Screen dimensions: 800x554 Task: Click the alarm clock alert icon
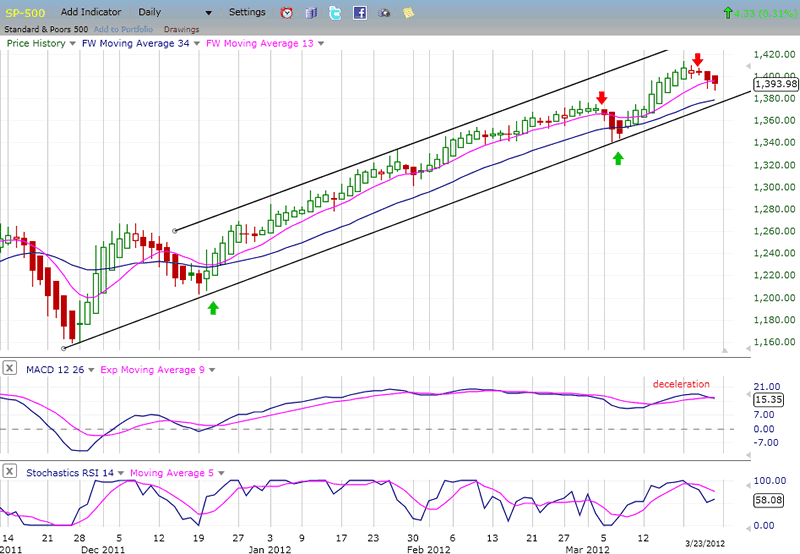pyautogui.click(x=286, y=13)
